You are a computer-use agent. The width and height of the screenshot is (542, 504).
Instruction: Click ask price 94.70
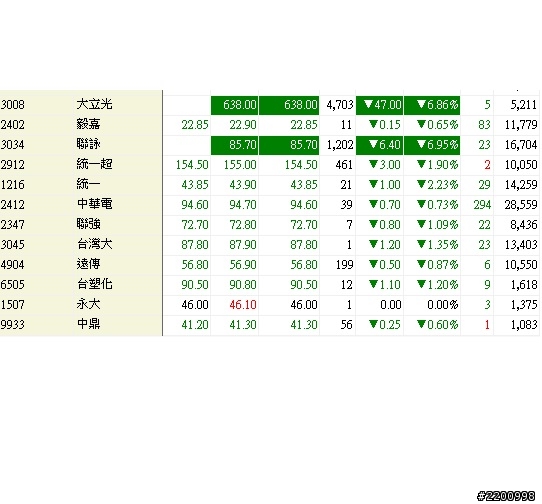243,205
